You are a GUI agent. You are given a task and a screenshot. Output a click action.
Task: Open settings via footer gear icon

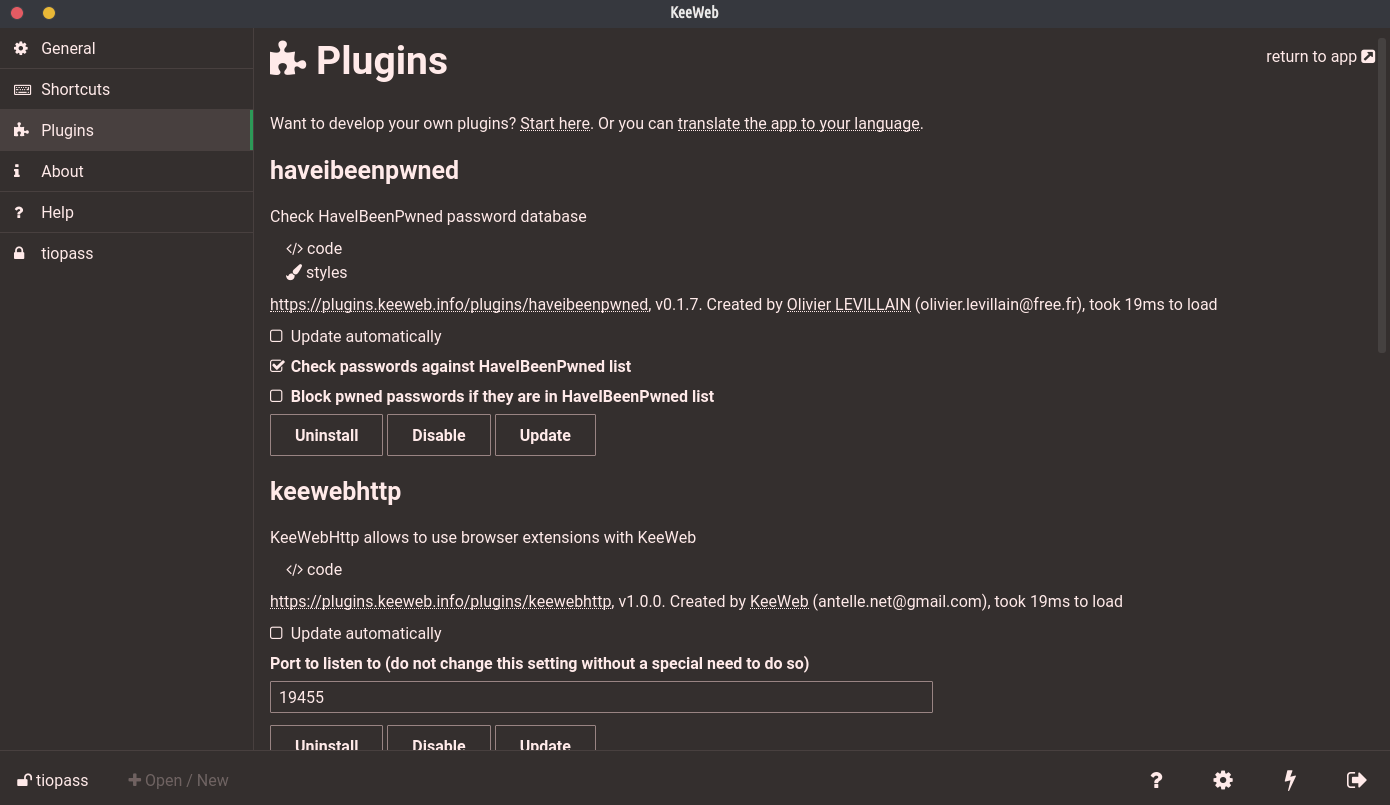click(1223, 780)
